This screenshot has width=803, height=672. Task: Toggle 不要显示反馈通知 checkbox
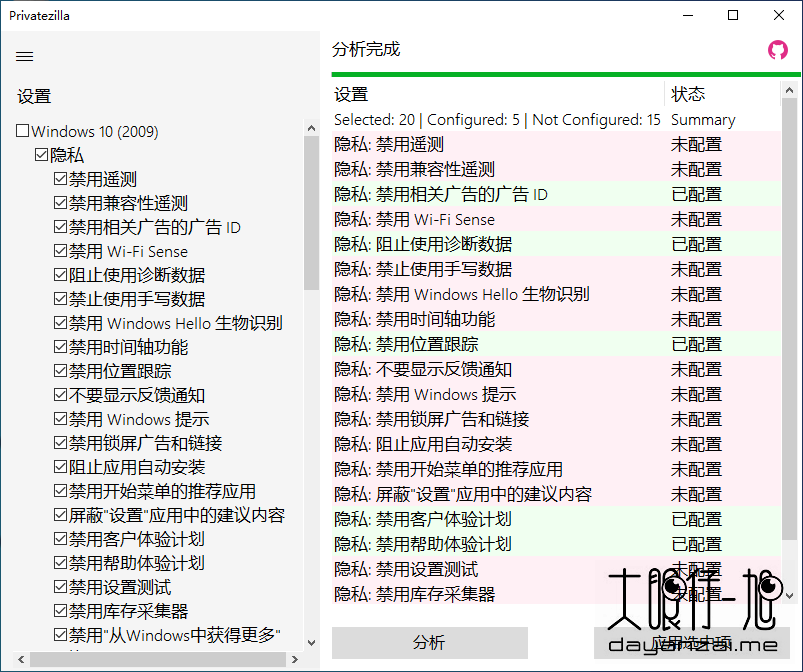click(60, 395)
